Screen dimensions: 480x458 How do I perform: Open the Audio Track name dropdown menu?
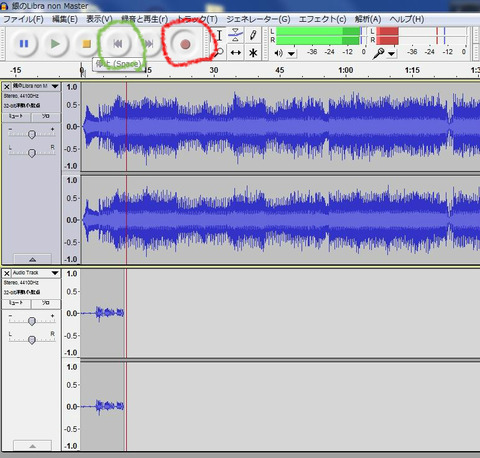tap(55, 273)
